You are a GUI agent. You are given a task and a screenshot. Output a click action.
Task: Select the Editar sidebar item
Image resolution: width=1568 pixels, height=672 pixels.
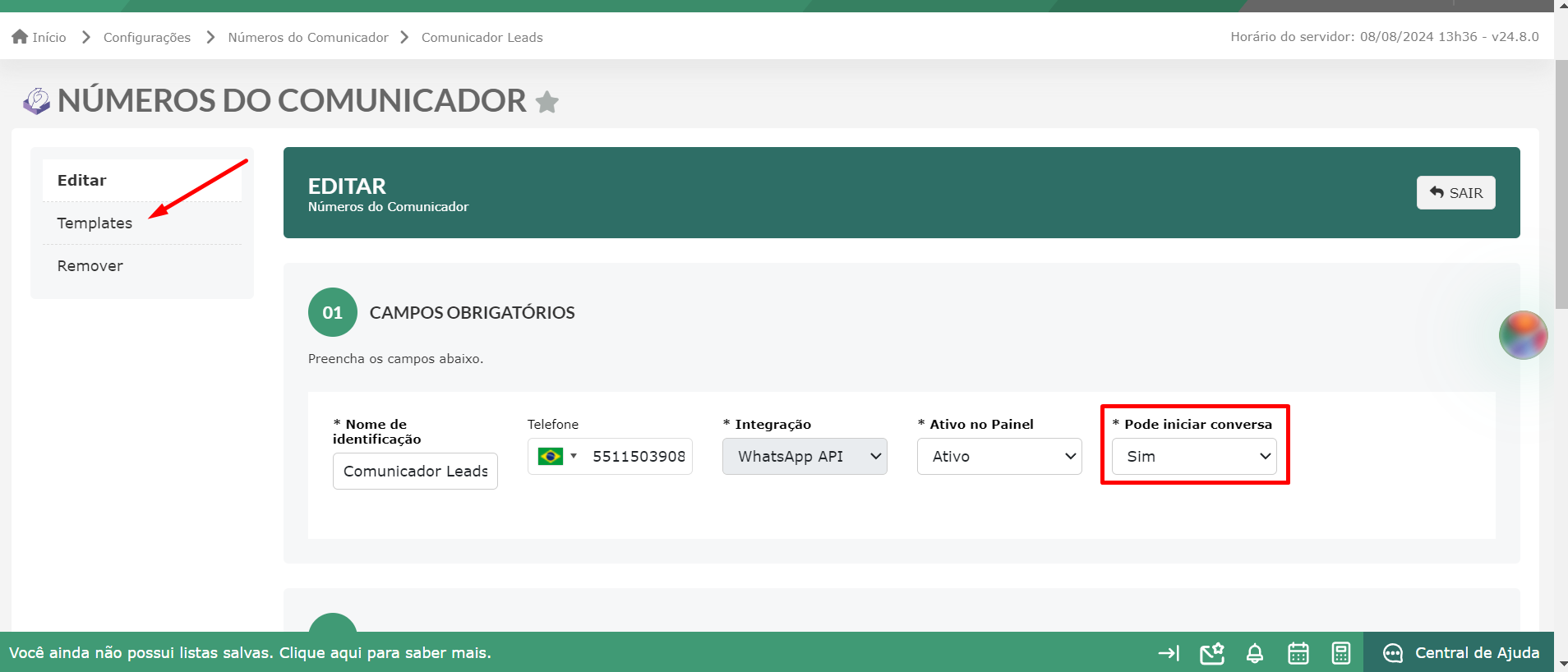[x=142, y=181]
